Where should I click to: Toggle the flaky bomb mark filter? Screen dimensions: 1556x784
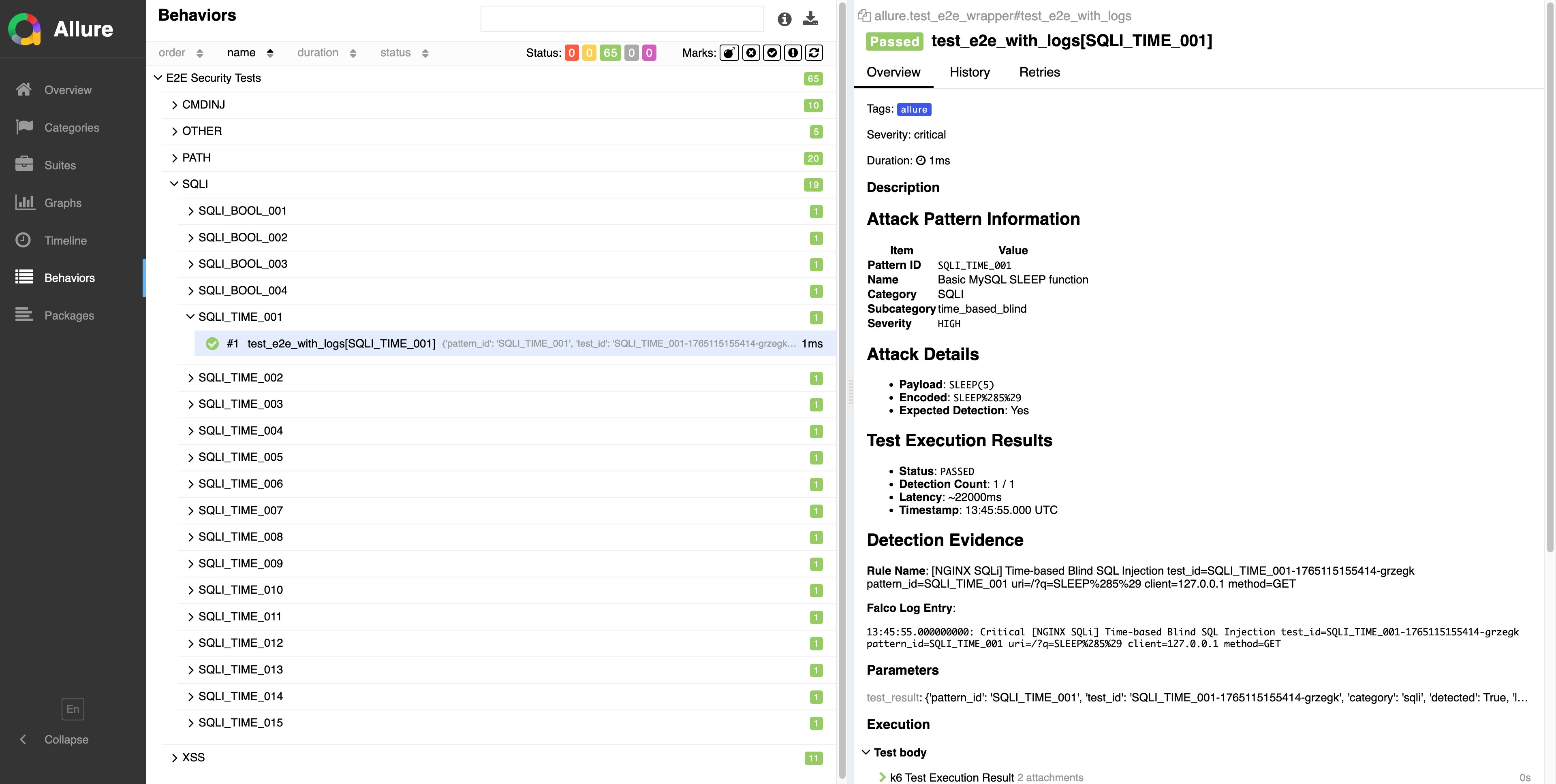729,53
